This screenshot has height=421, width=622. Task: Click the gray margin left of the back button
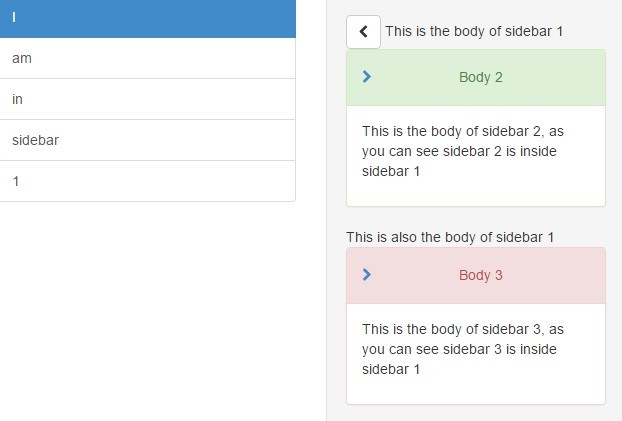pos(336,31)
